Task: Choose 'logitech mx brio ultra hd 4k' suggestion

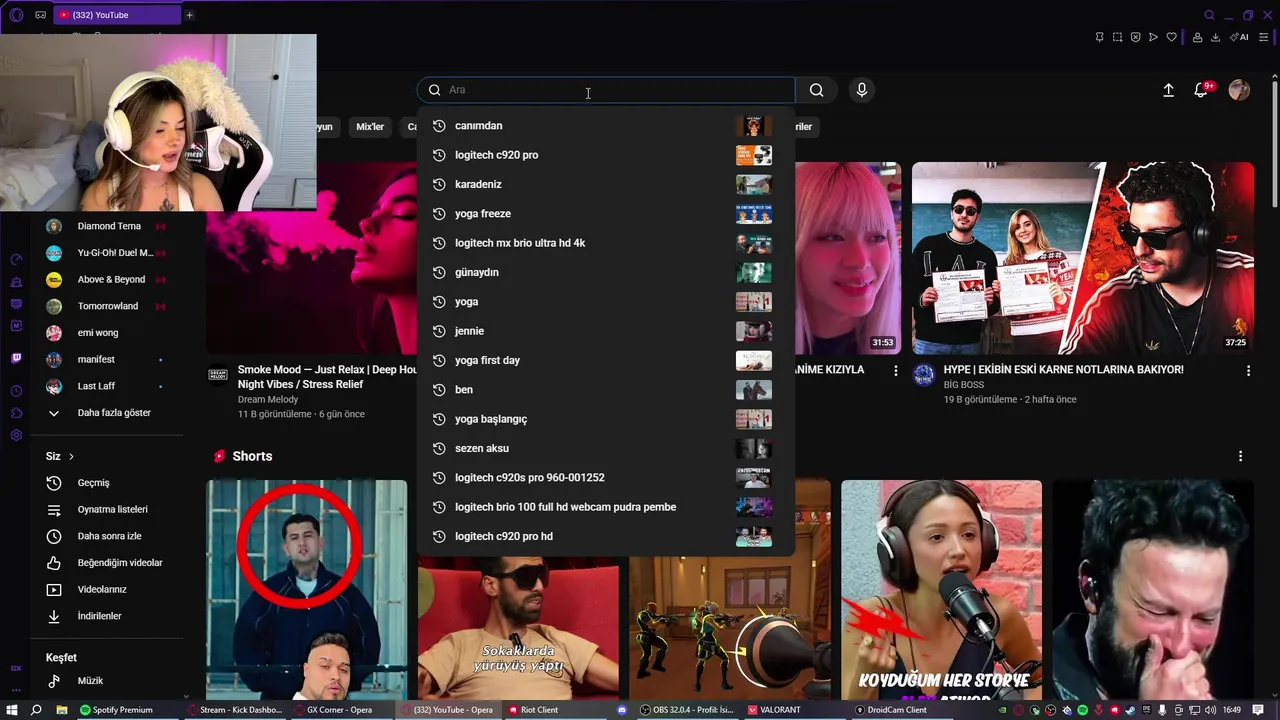Action: 605,243
